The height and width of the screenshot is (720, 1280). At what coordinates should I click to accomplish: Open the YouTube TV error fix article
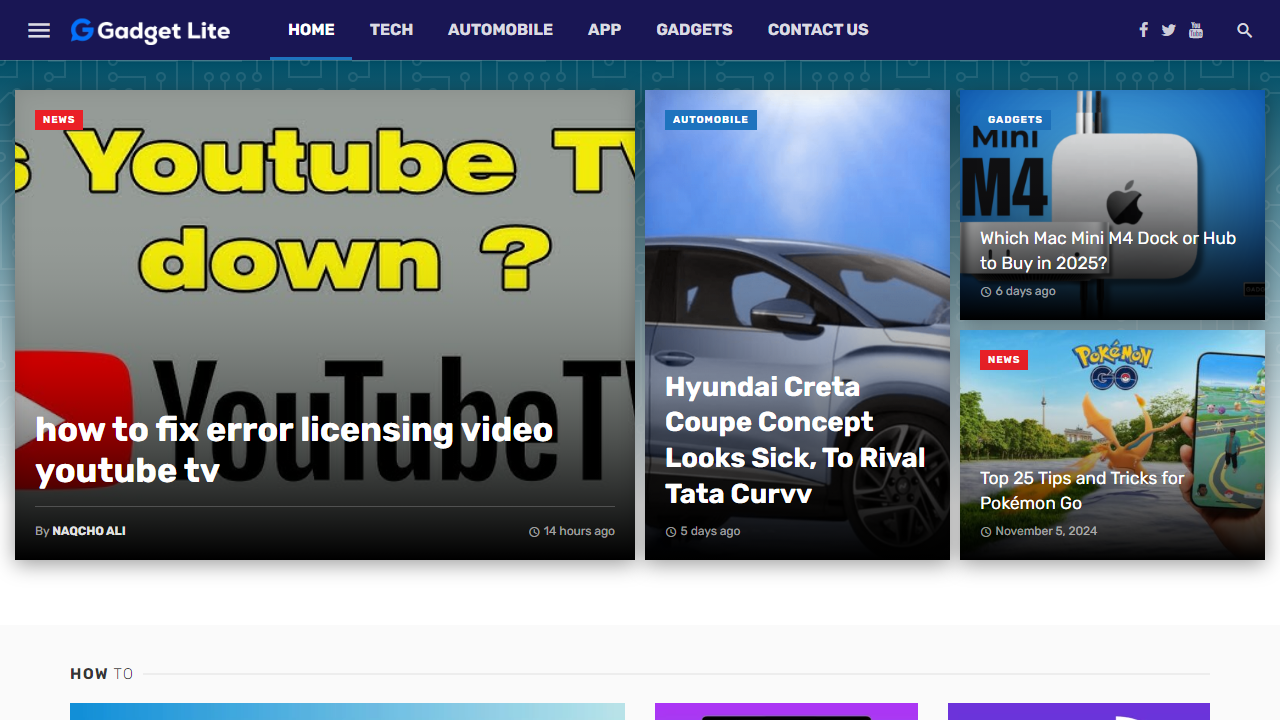click(293, 450)
